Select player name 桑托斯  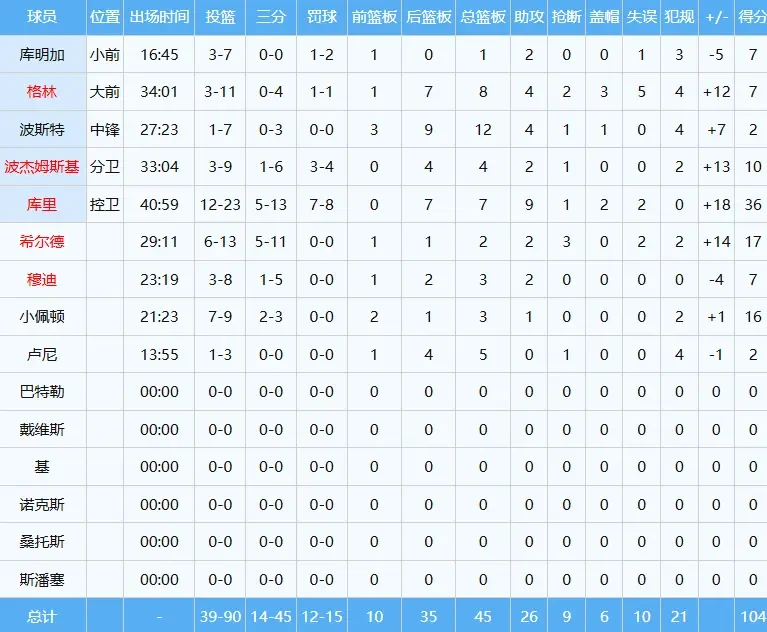click(x=42, y=542)
